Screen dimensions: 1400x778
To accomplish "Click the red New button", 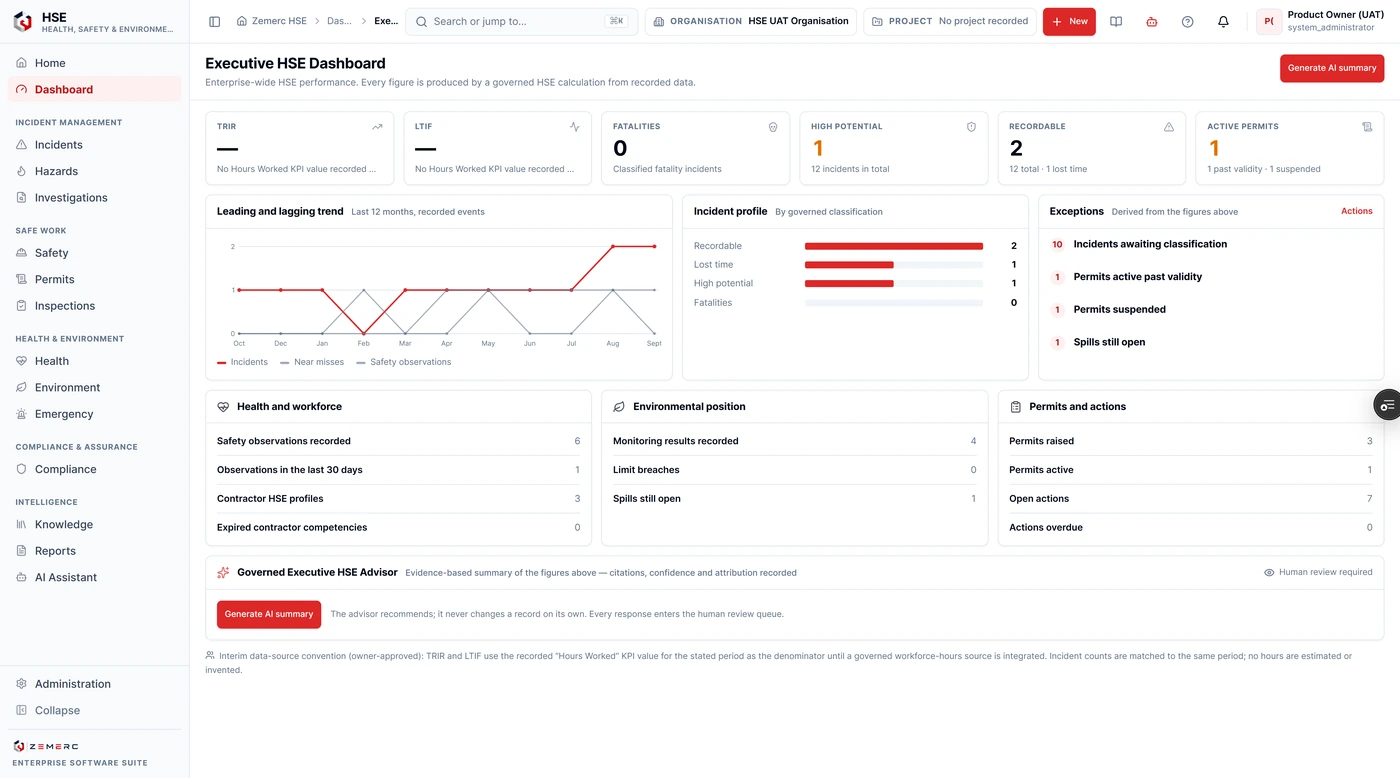I will [x=1069, y=21].
